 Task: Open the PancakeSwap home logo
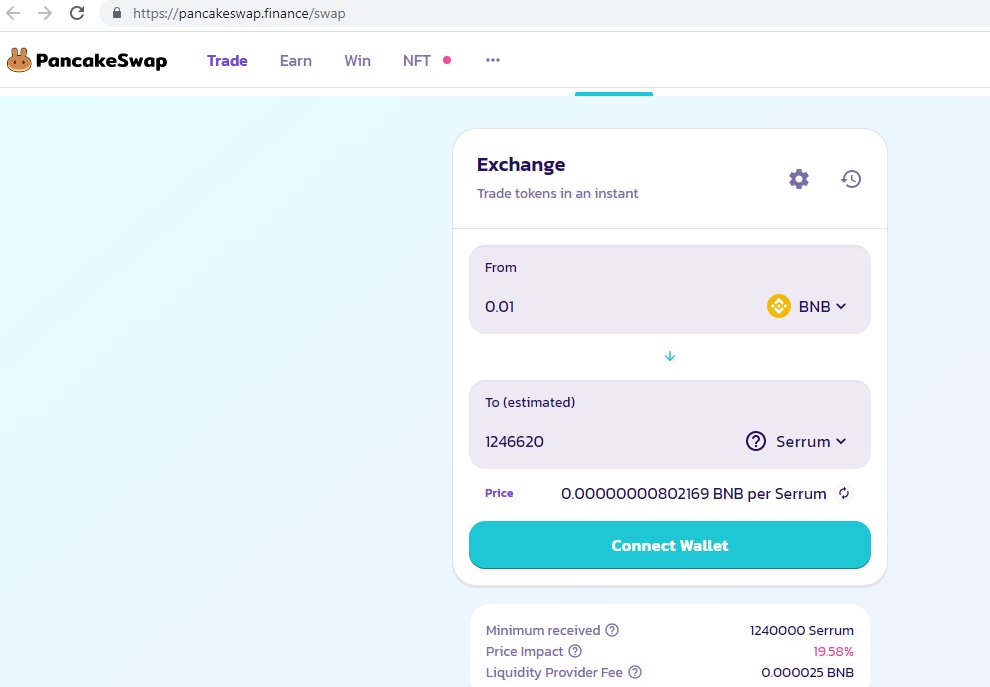pos(87,61)
